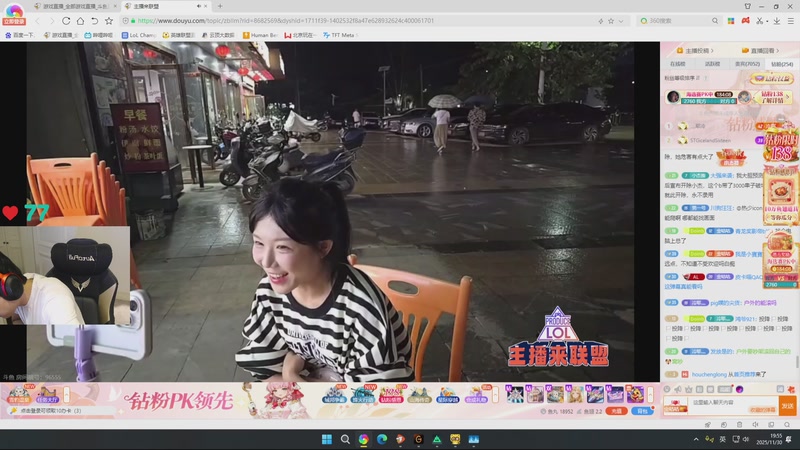This screenshot has height=450, width=800.
Task: Open the Windows Start menu
Action: point(327,439)
